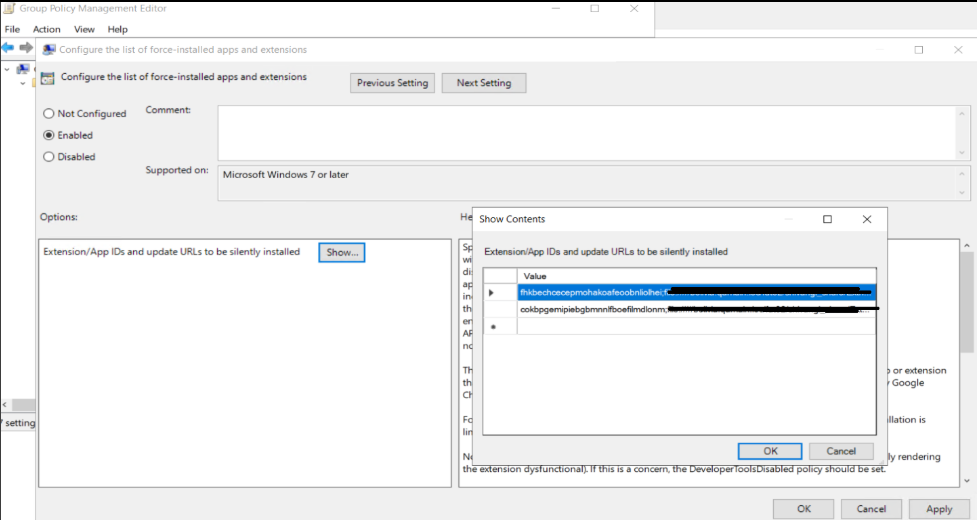Click the Value column header

696,276
